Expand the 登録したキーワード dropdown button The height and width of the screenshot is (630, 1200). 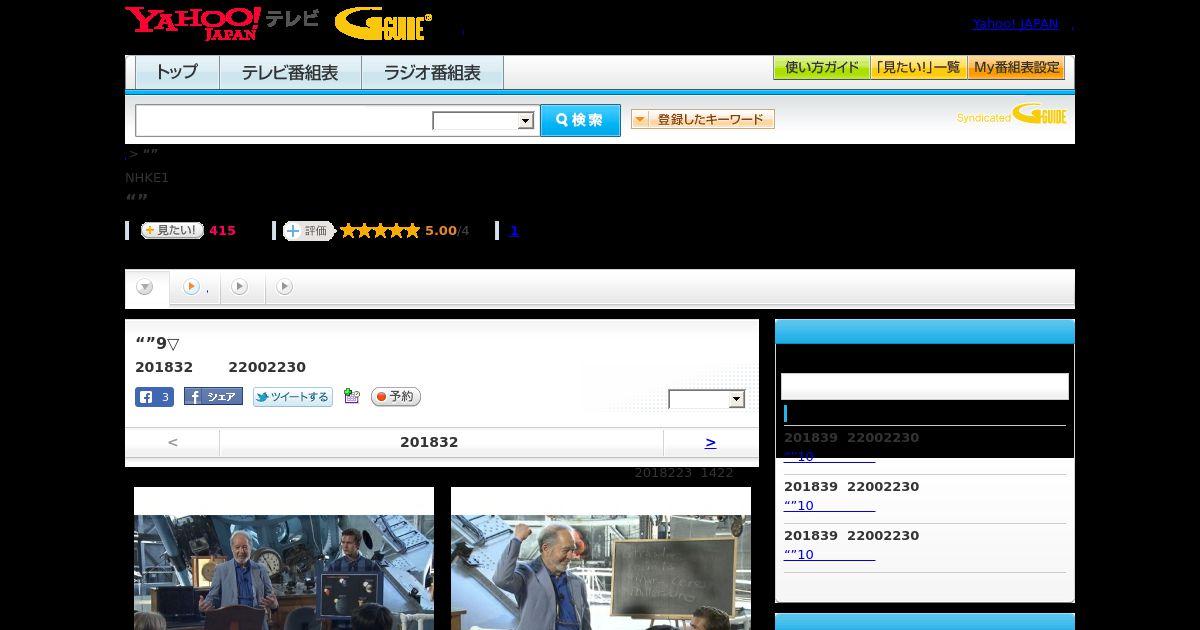(703, 119)
